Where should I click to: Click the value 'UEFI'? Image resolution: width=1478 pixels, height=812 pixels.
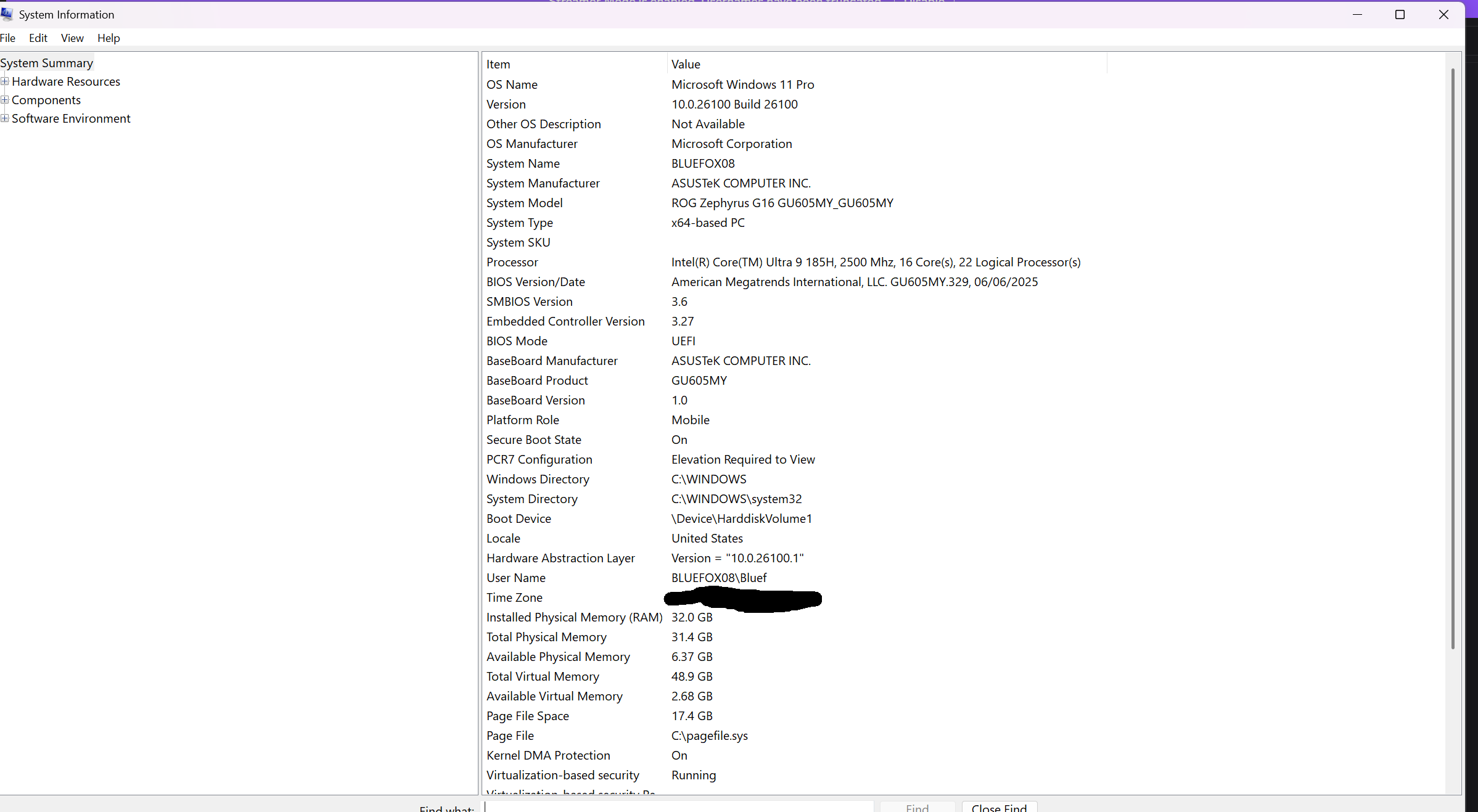683,341
